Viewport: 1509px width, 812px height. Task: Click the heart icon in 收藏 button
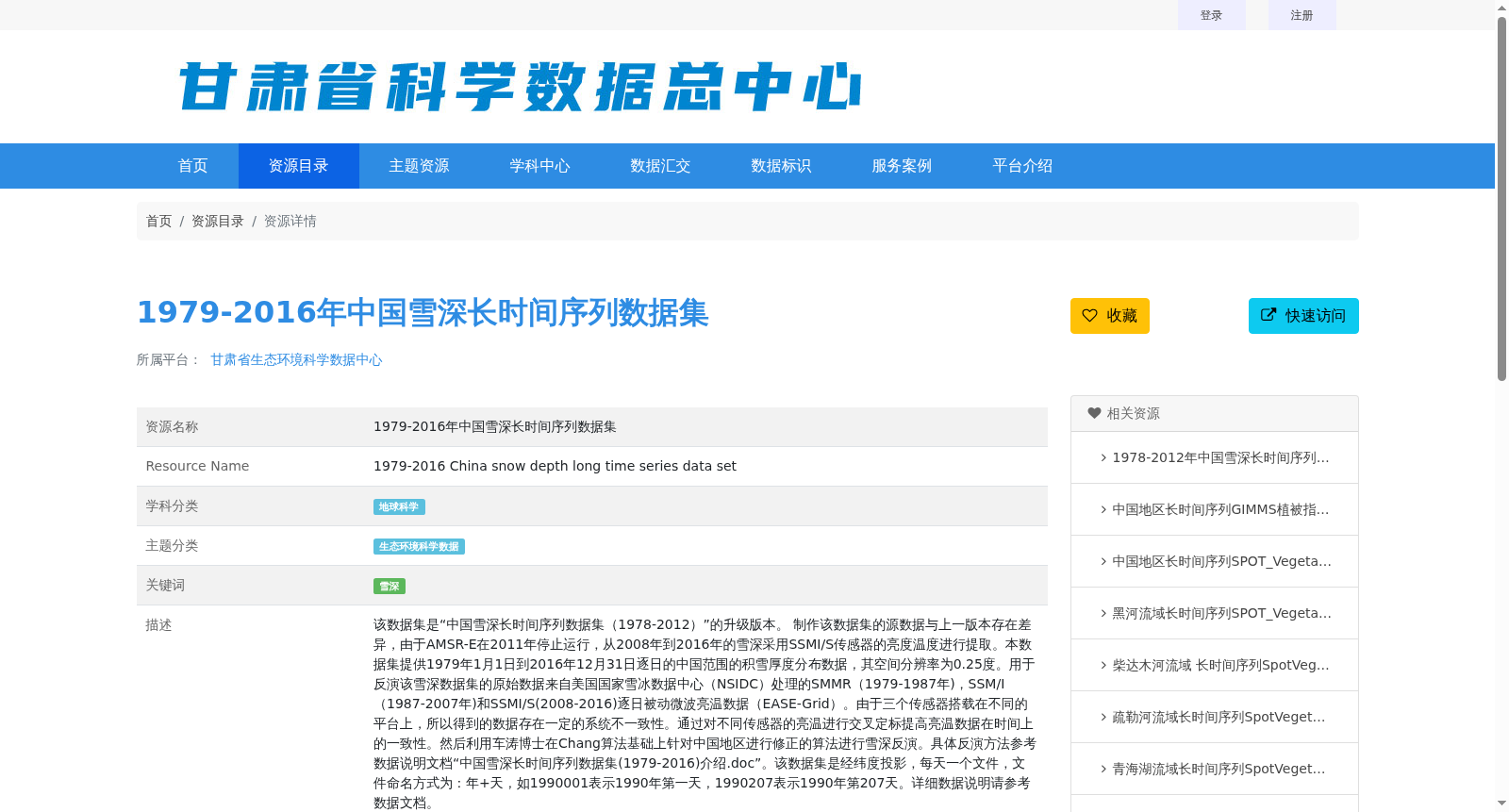click(x=1089, y=316)
